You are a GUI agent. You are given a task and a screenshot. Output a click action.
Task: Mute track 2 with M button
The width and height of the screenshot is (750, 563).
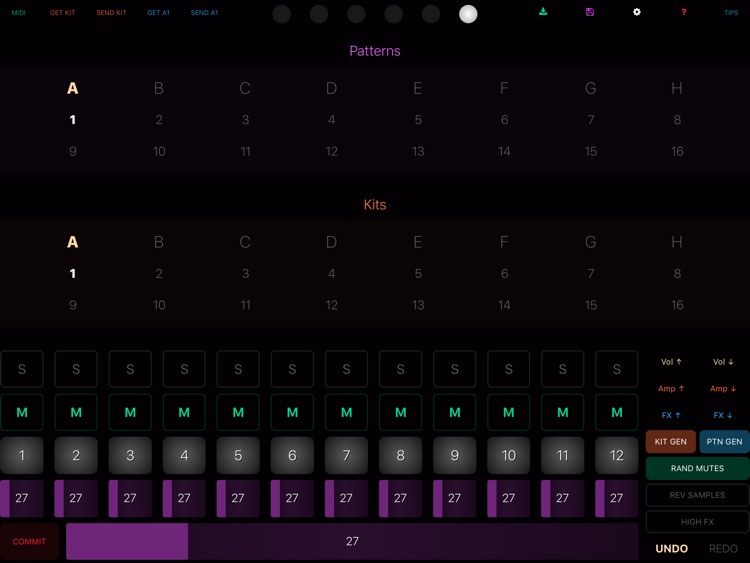[x=76, y=412]
